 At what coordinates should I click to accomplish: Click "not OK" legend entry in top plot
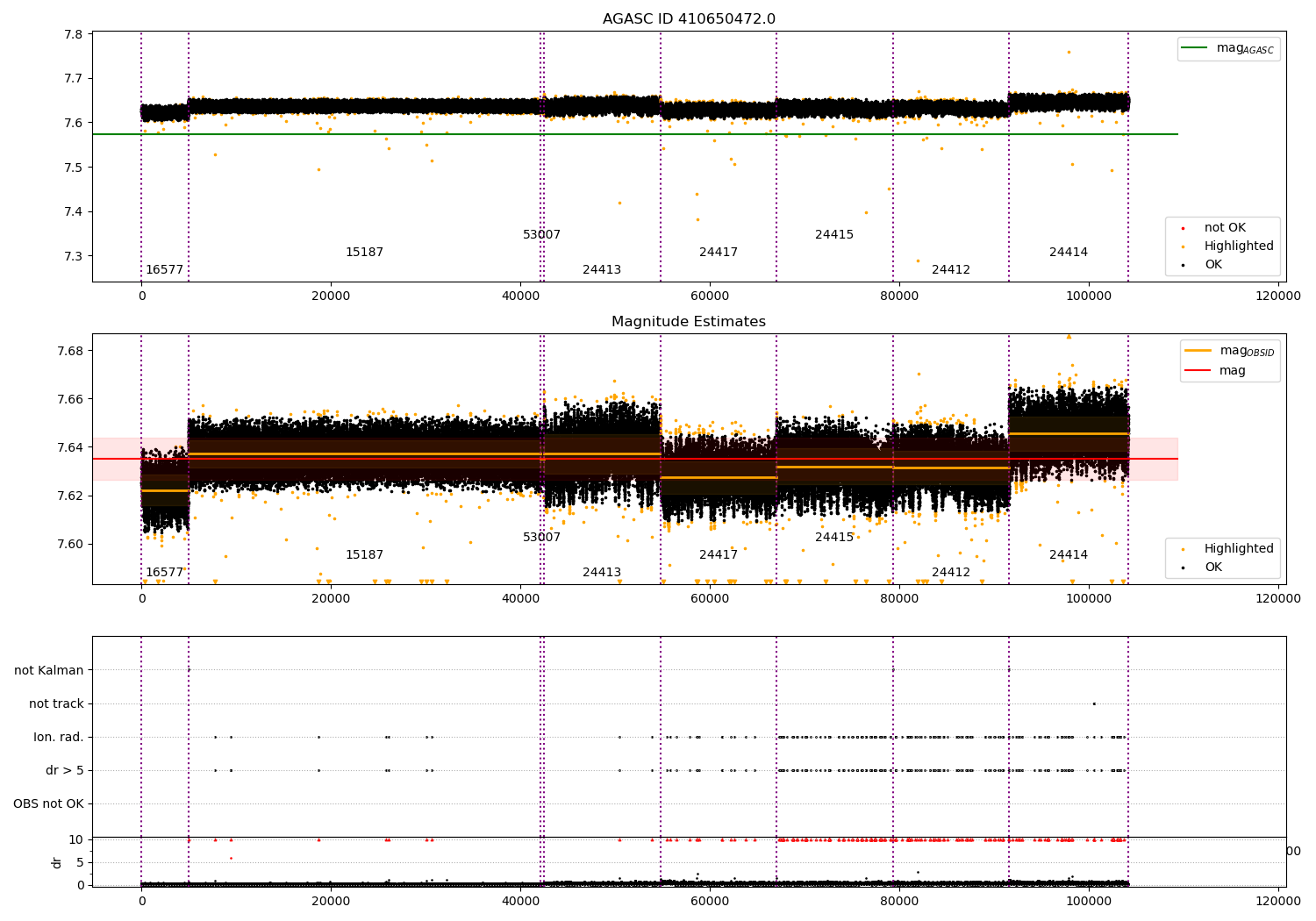[x=1214, y=228]
